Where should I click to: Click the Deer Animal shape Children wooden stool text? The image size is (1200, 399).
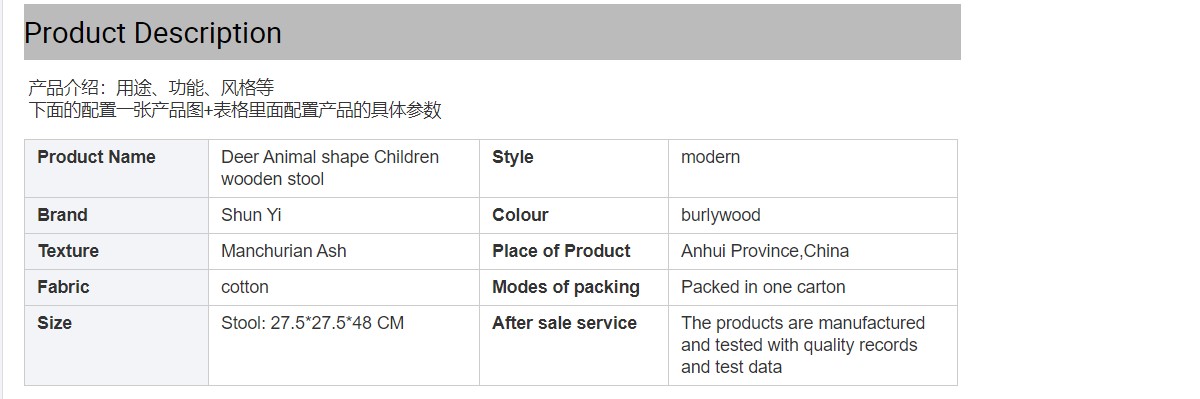pos(330,168)
